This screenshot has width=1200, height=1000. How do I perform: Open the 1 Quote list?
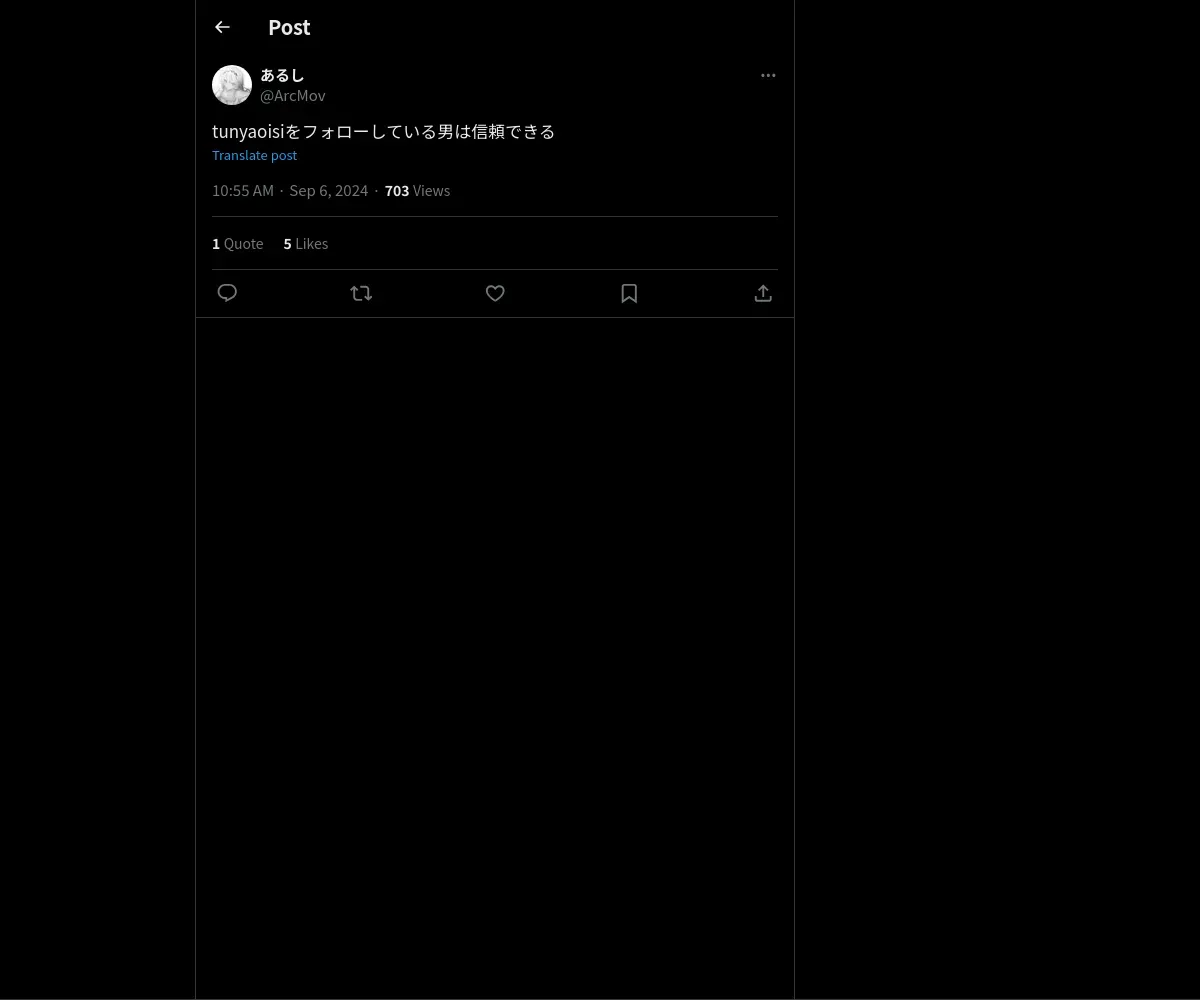[x=238, y=243]
